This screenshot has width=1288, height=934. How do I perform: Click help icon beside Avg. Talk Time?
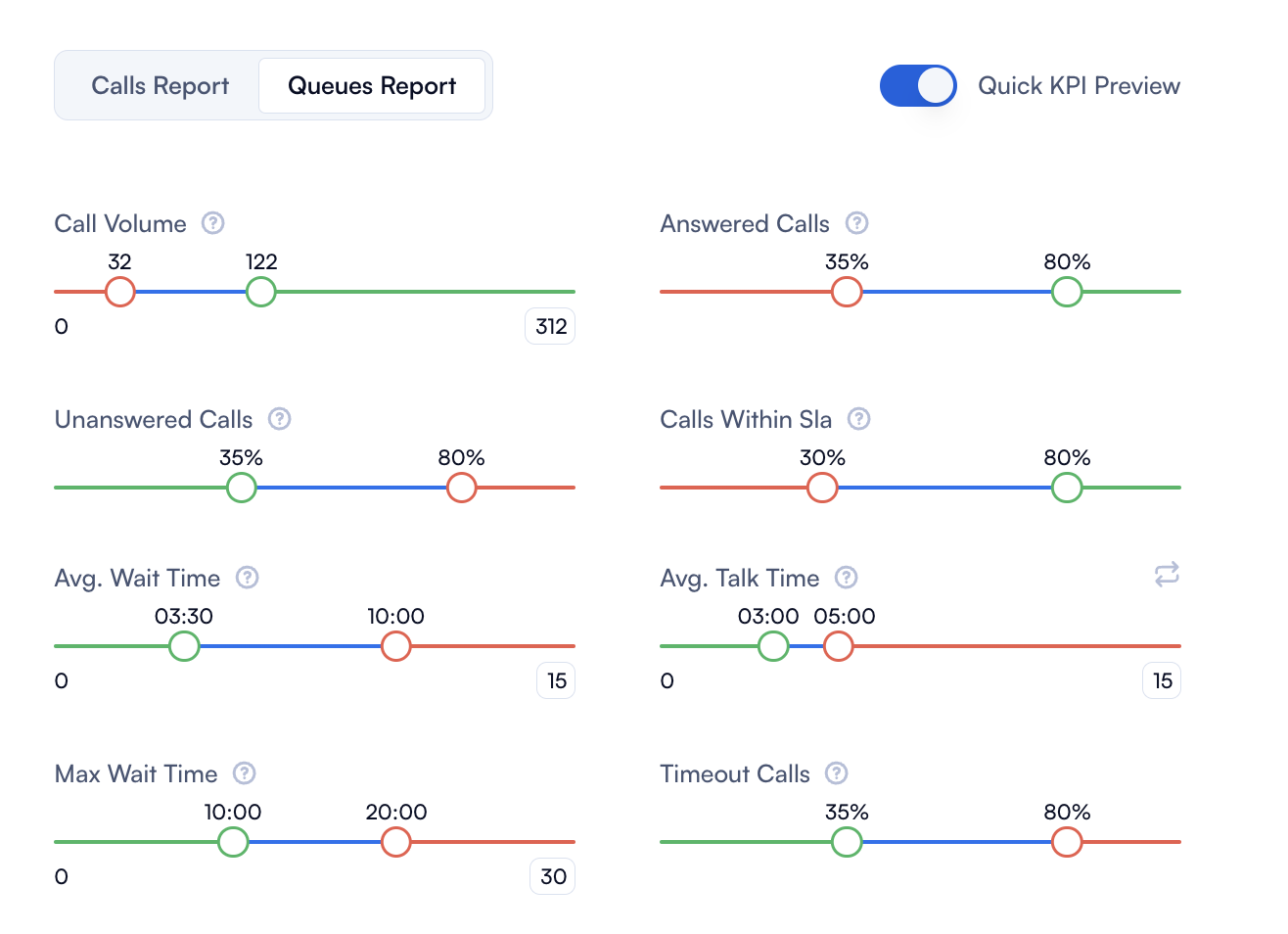[x=847, y=578]
